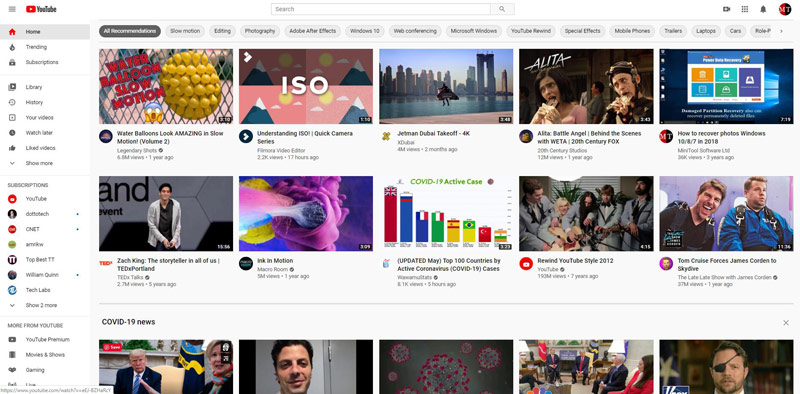Select the Slow motion chip

(185, 31)
